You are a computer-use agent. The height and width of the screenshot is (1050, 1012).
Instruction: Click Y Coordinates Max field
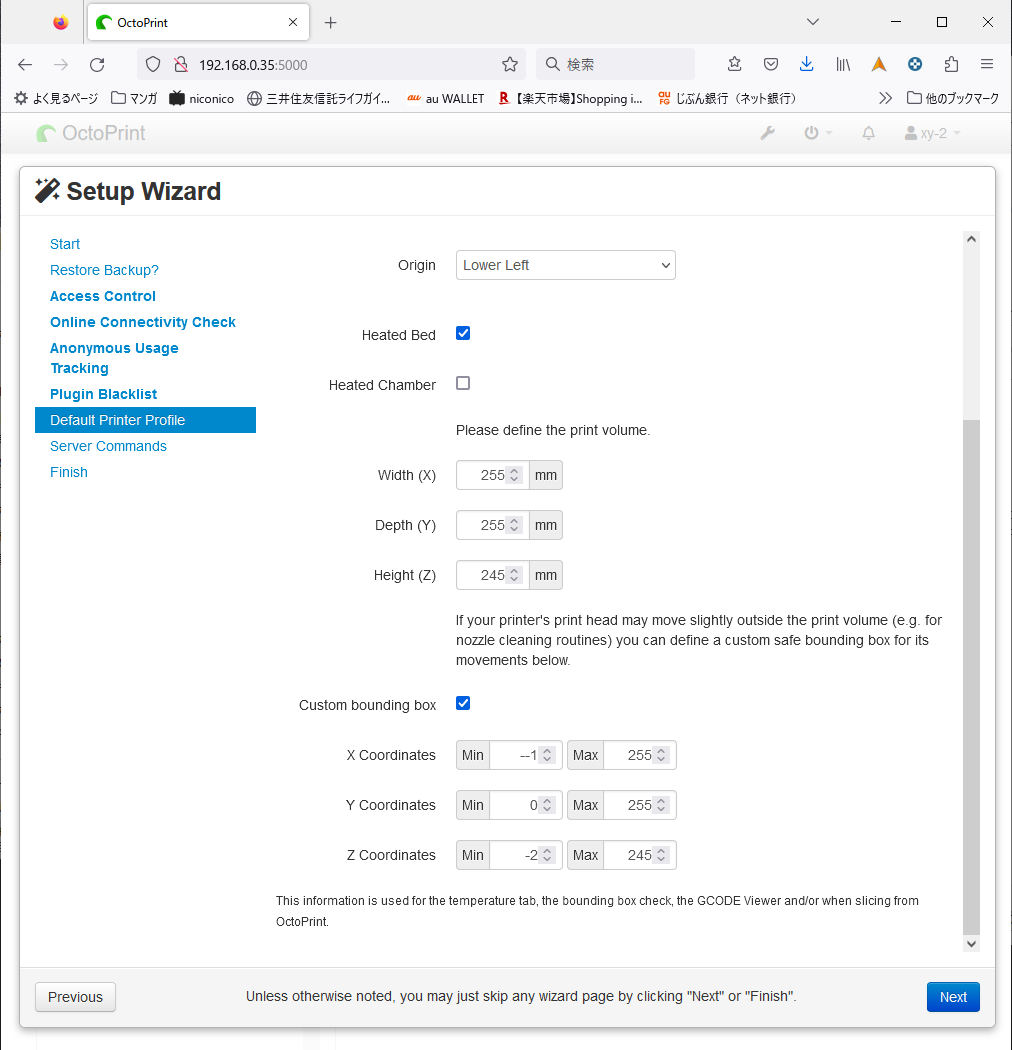(640, 806)
